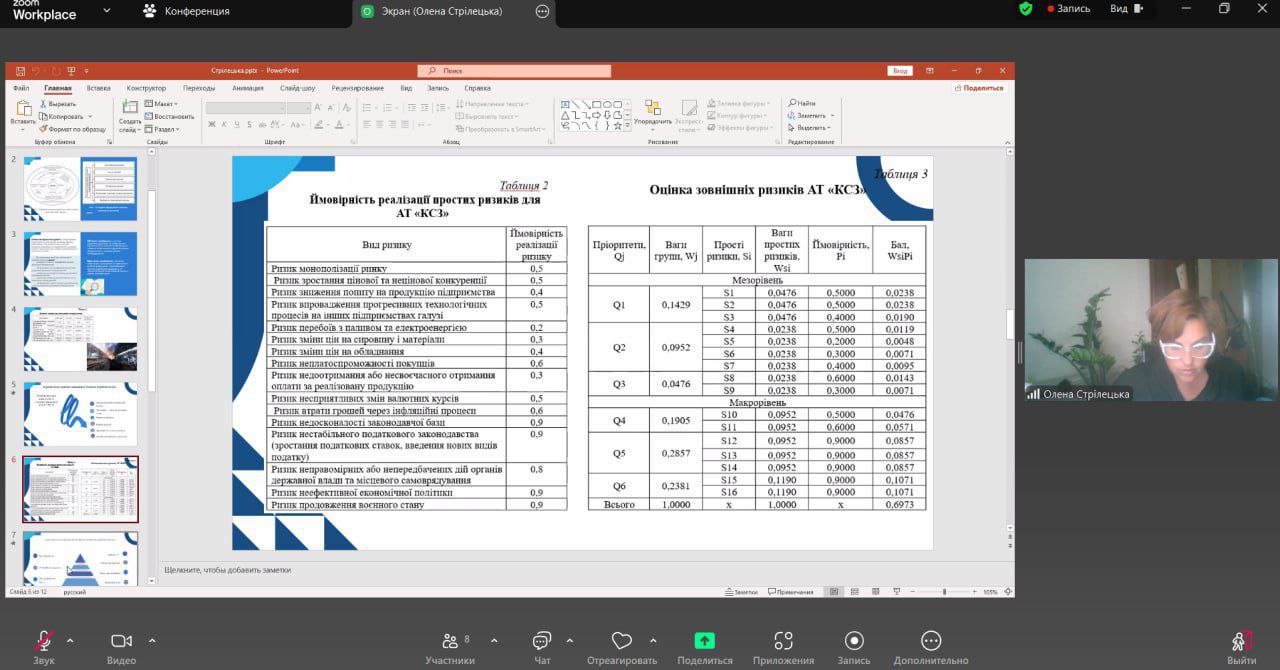
Task: Open the tab options ellipsis button
Action: coord(543,11)
